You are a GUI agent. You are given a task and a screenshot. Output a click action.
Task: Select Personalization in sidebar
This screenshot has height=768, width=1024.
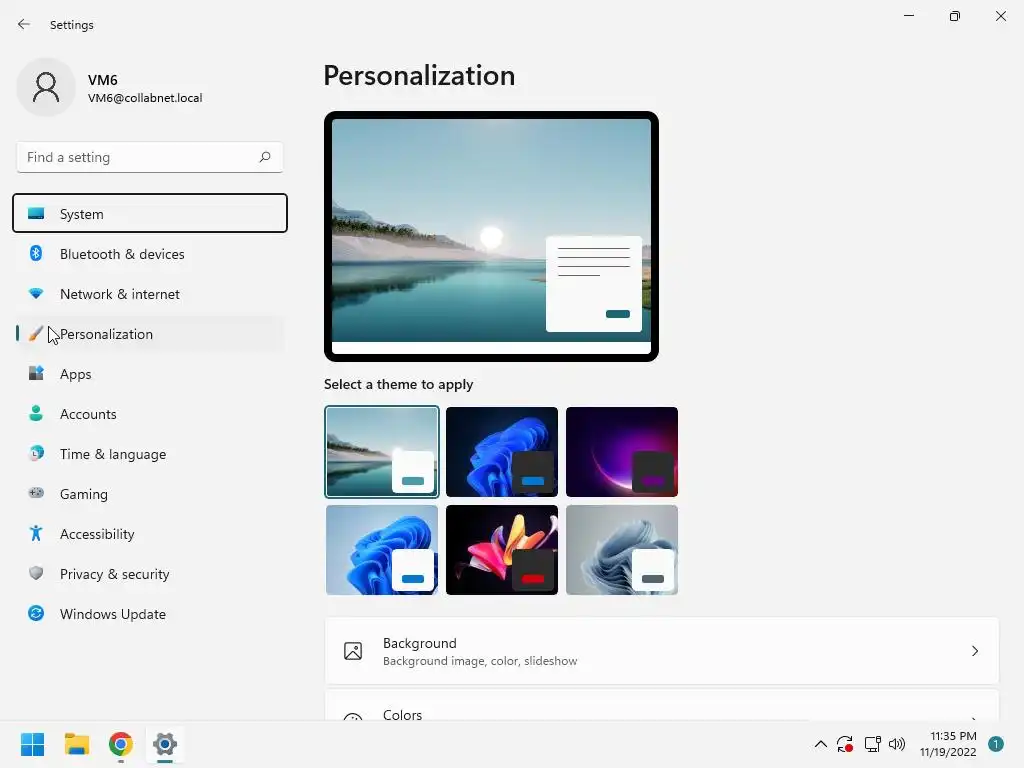(150, 334)
